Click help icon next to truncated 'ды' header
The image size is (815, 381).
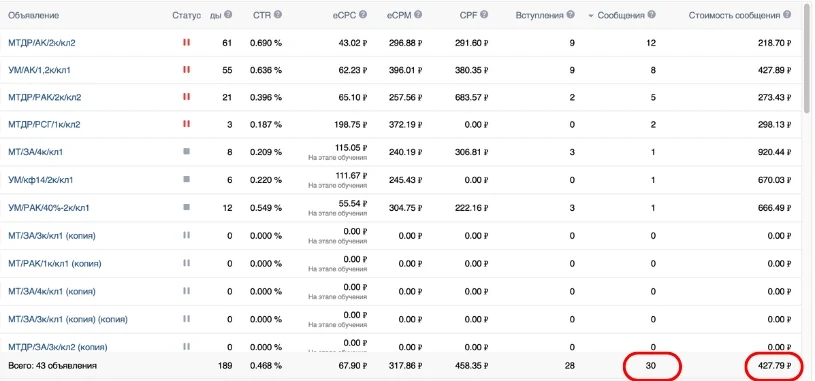[x=228, y=15]
